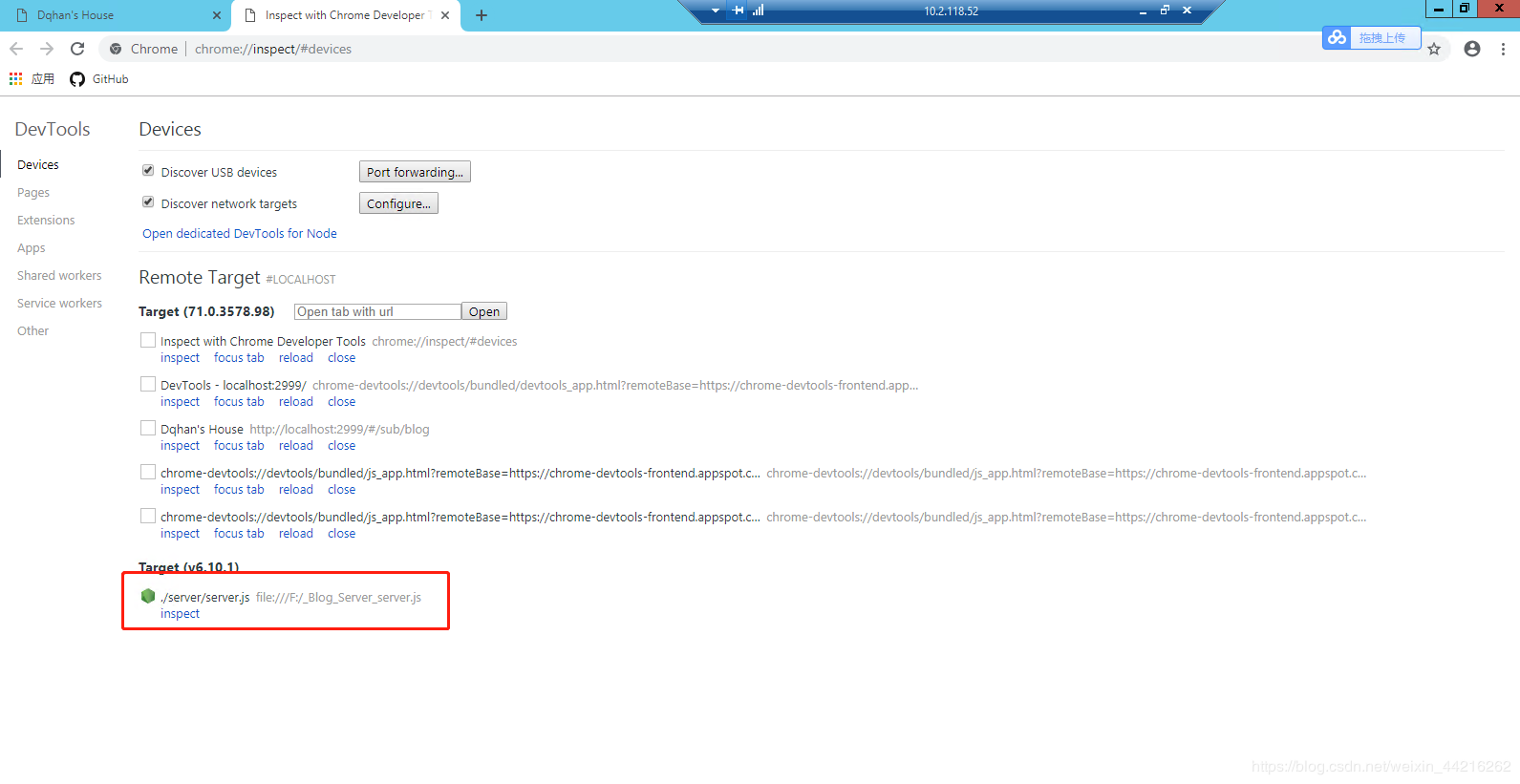The height and width of the screenshot is (784, 1520).
Task: Click the browser forward arrow
Action: (x=47, y=49)
